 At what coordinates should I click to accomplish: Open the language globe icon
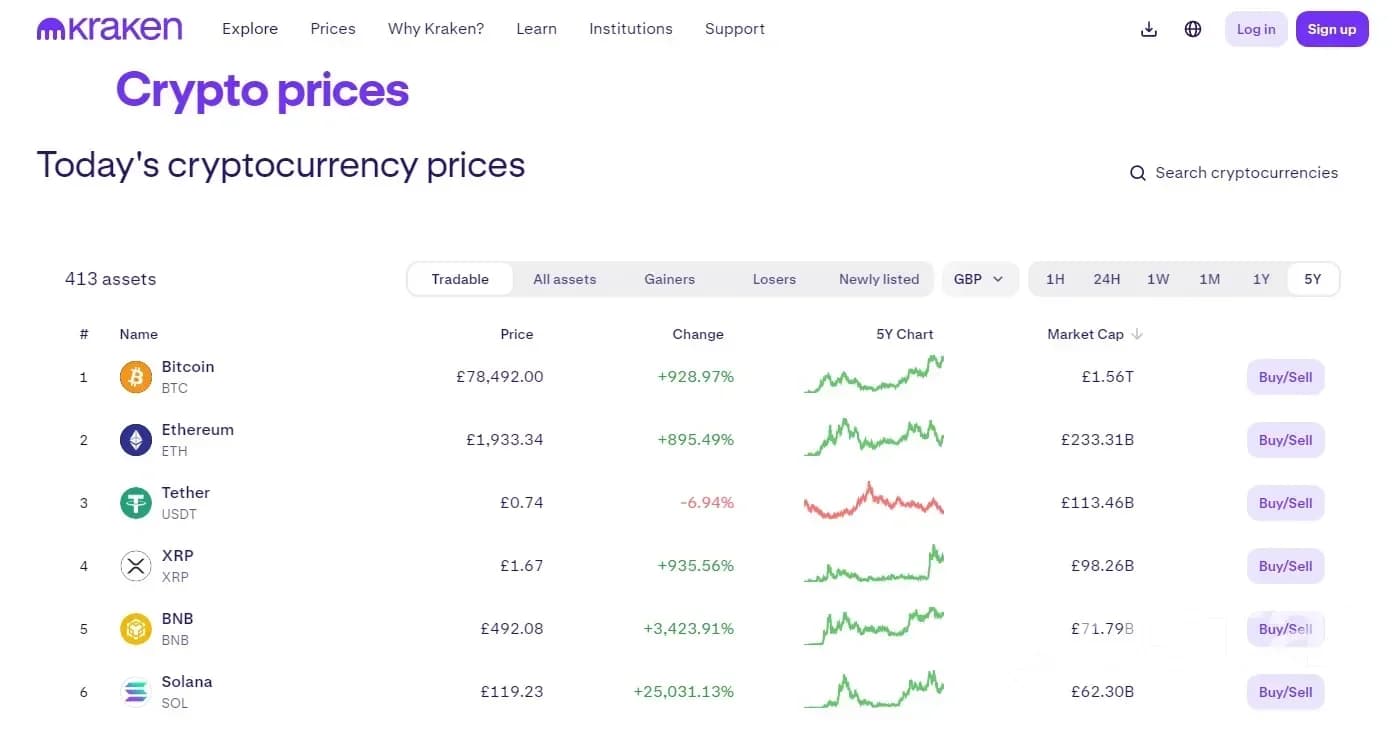click(x=1193, y=29)
